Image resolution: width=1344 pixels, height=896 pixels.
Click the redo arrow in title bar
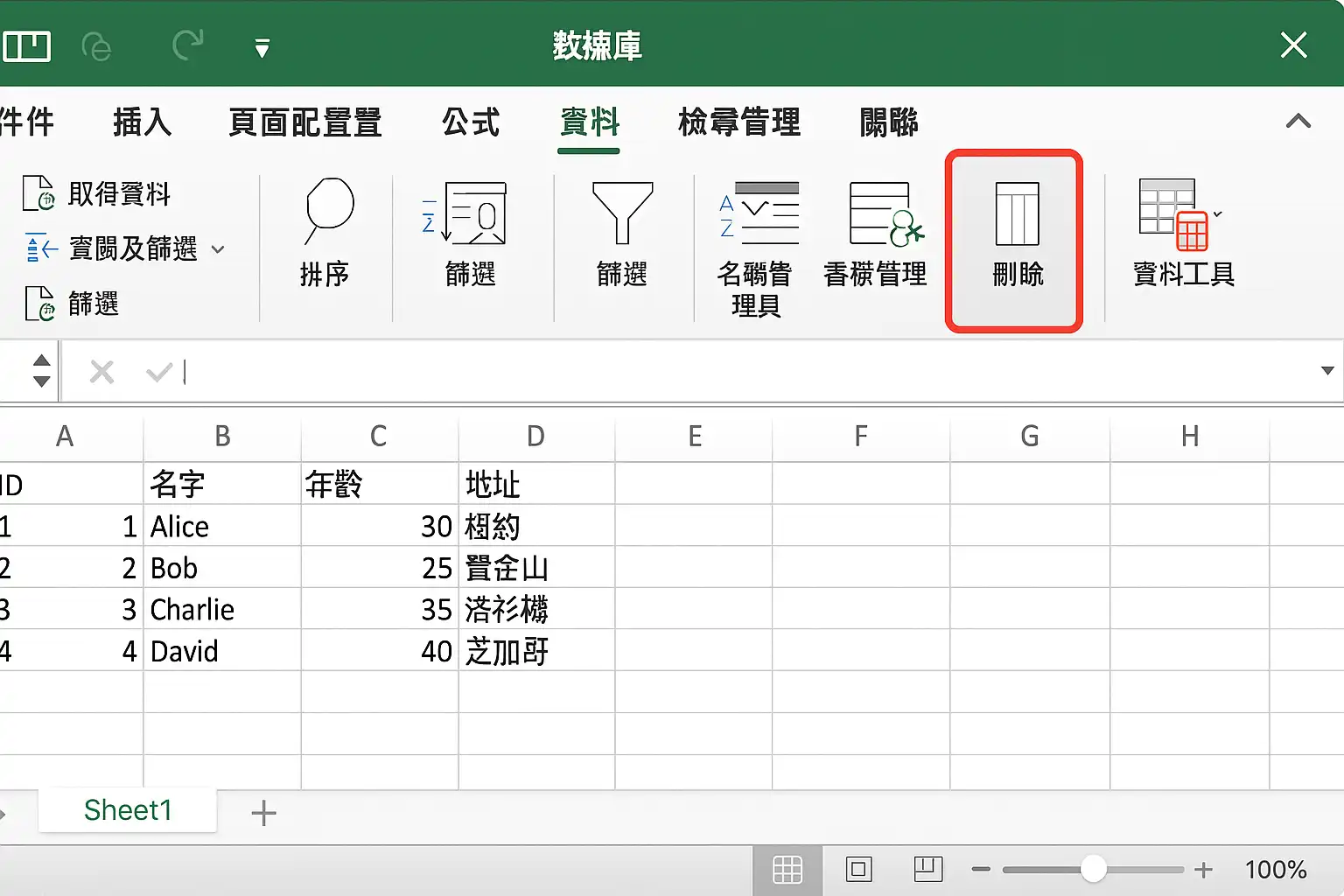pos(187,45)
